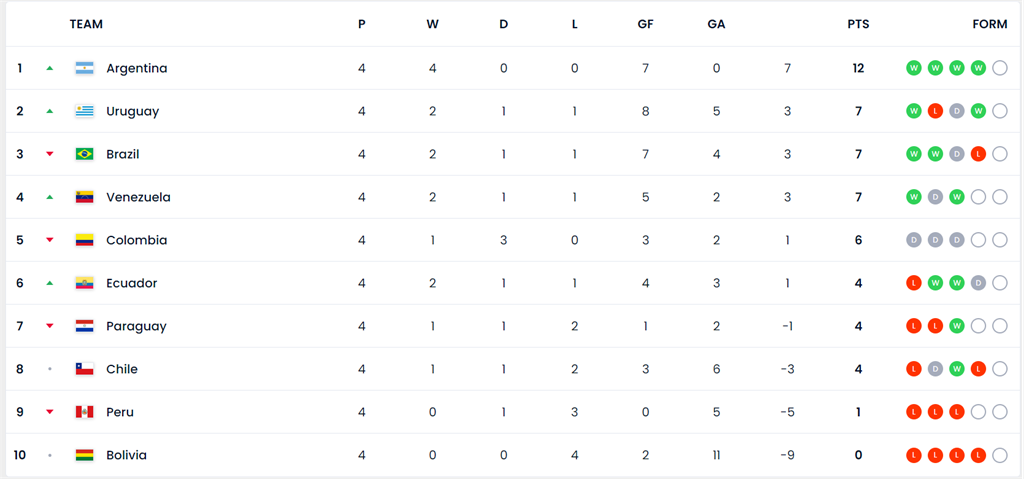The image size is (1024, 479).
Task: Click the Argentina flag icon
Action: pyautogui.click(x=84, y=68)
